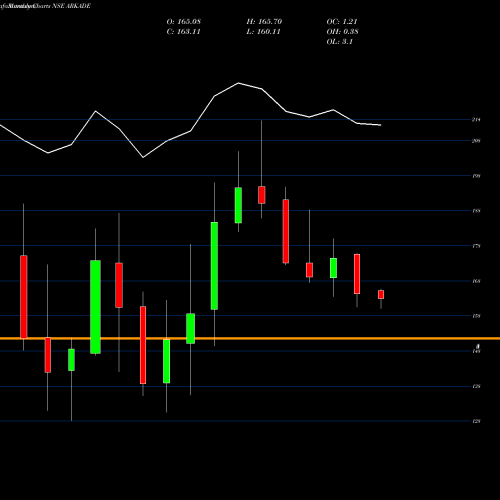500x500 pixels.
Task: Select the open value 'O: 165.08'
Action: coord(183,22)
